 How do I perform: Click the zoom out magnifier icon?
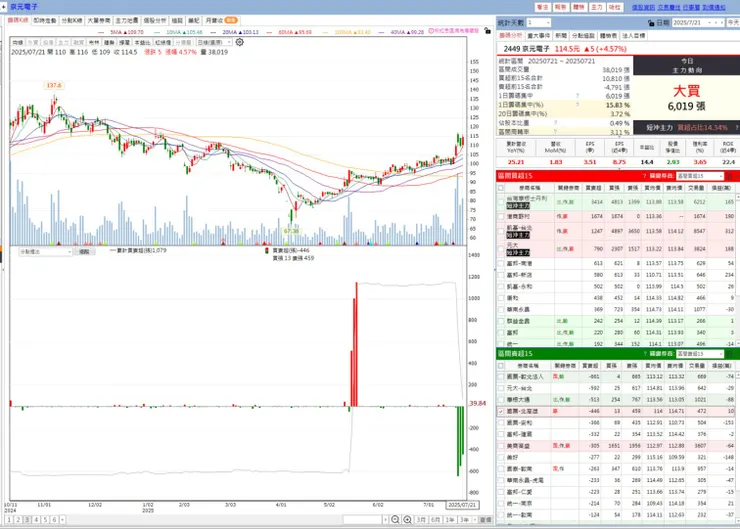[x=395, y=520]
